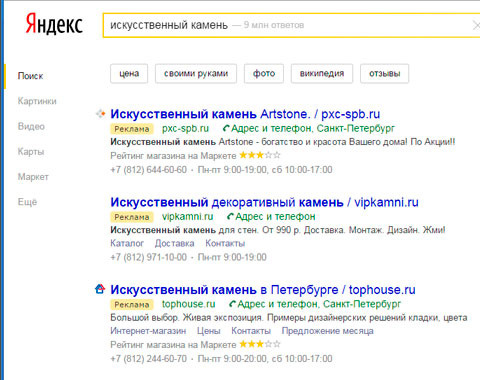Viewport: 480px width, 380px height.
Task: Expand the Ещё sidebar item
Action: click(27, 202)
